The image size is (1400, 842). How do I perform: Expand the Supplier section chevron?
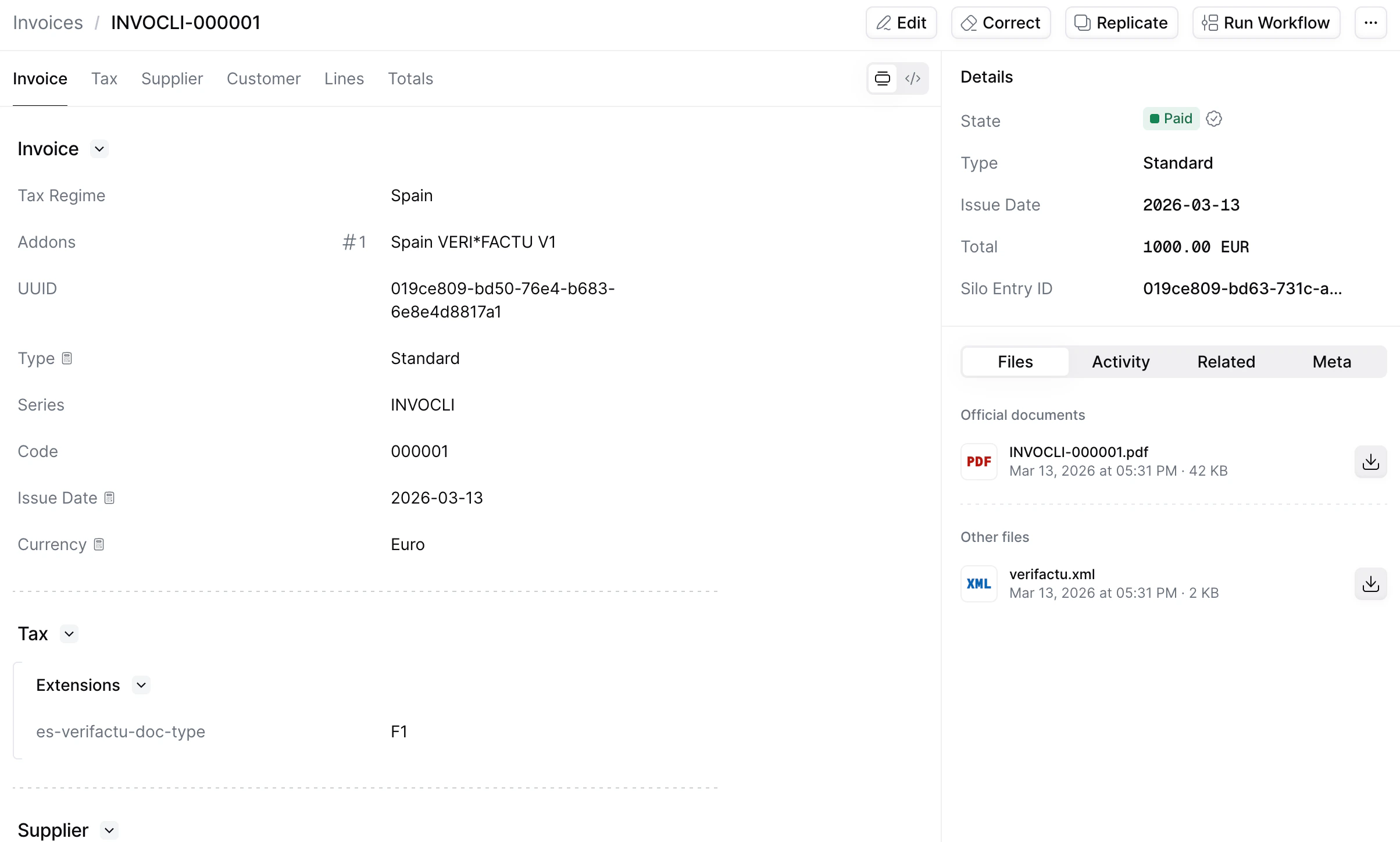(x=108, y=830)
